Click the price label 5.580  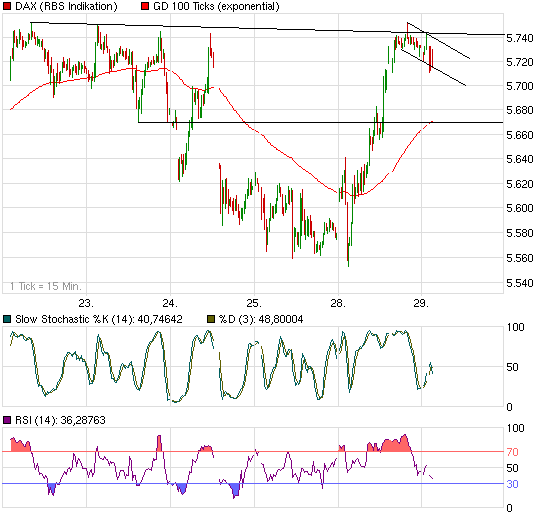[520, 233]
